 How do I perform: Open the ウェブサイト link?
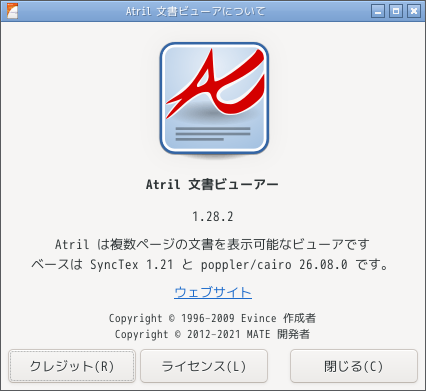click(213, 292)
